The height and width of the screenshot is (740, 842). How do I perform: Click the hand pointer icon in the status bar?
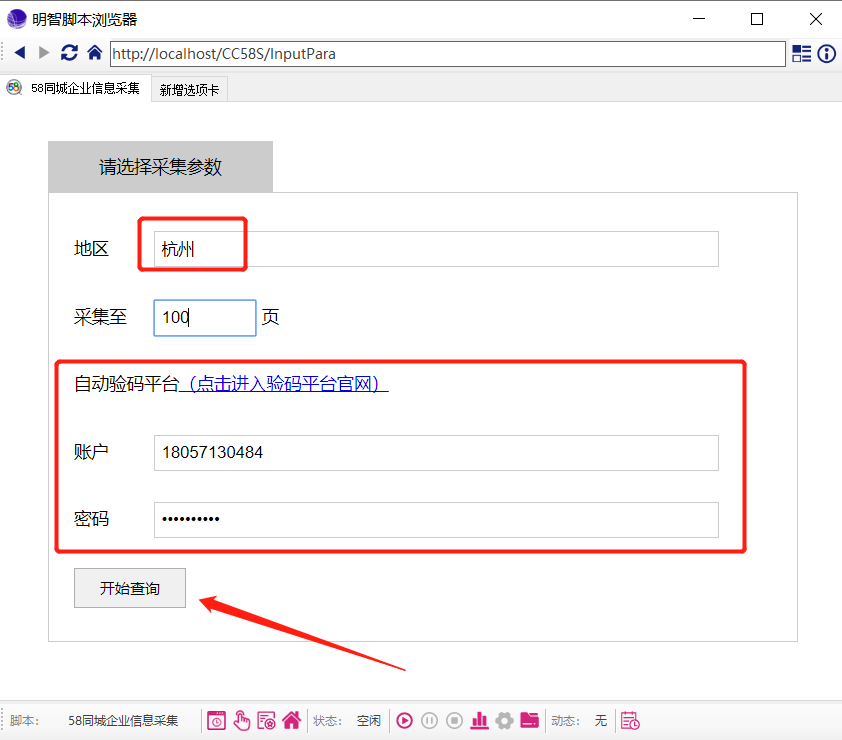(242, 721)
